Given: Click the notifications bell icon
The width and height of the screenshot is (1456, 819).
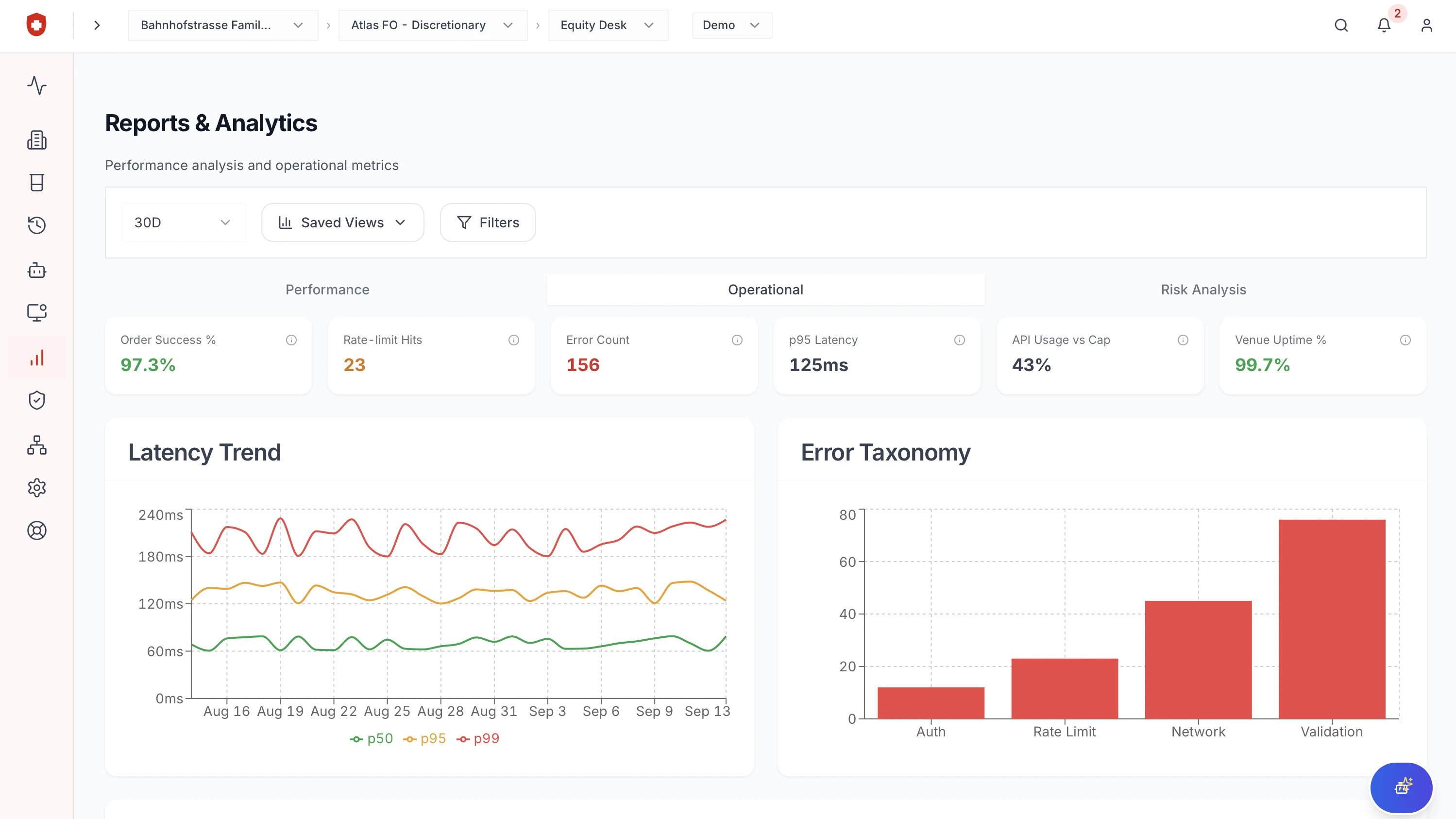Looking at the screenshot, I should coord(1384,25).
